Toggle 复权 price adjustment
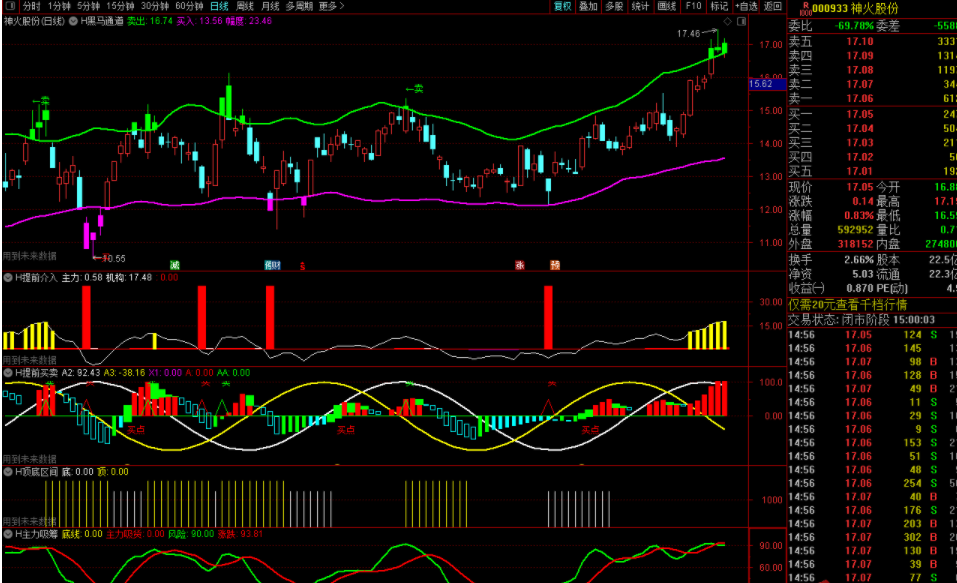 [563, 6]
